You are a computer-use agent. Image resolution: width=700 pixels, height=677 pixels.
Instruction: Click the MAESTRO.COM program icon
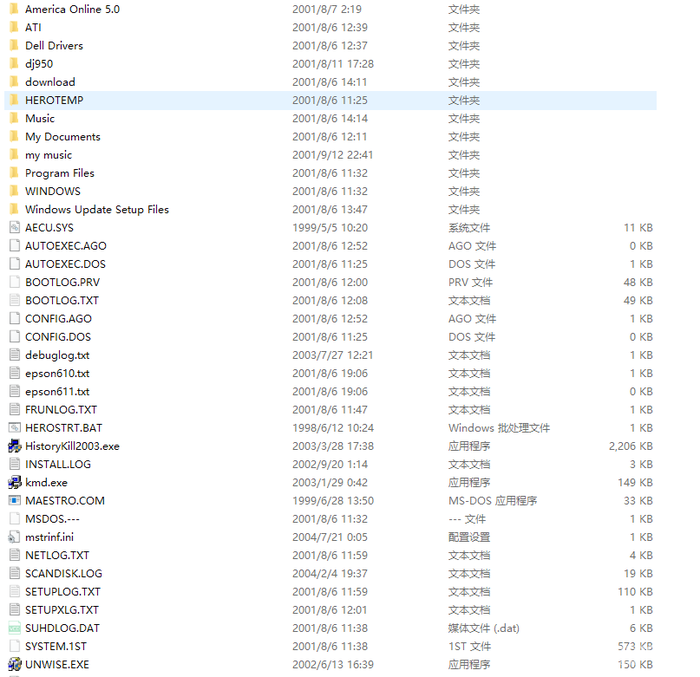[14, 501]
